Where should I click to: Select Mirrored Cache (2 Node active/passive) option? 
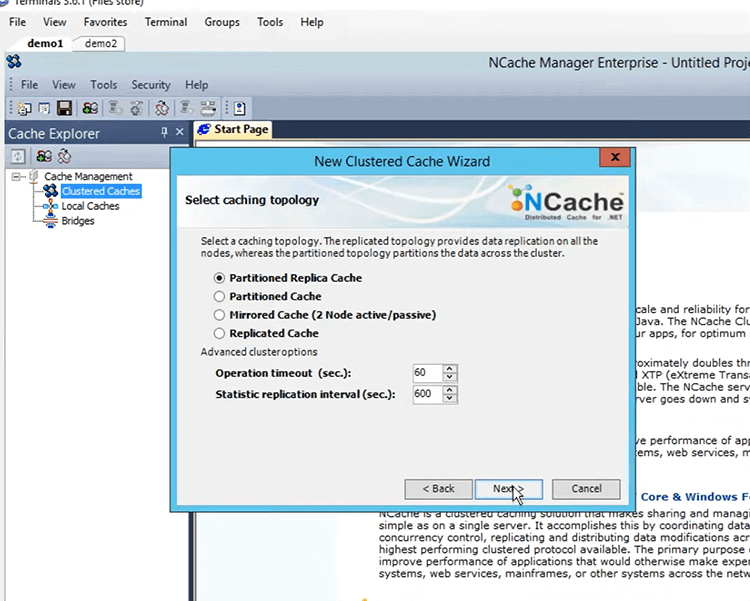pyautogui.click(x=219, y=315)
